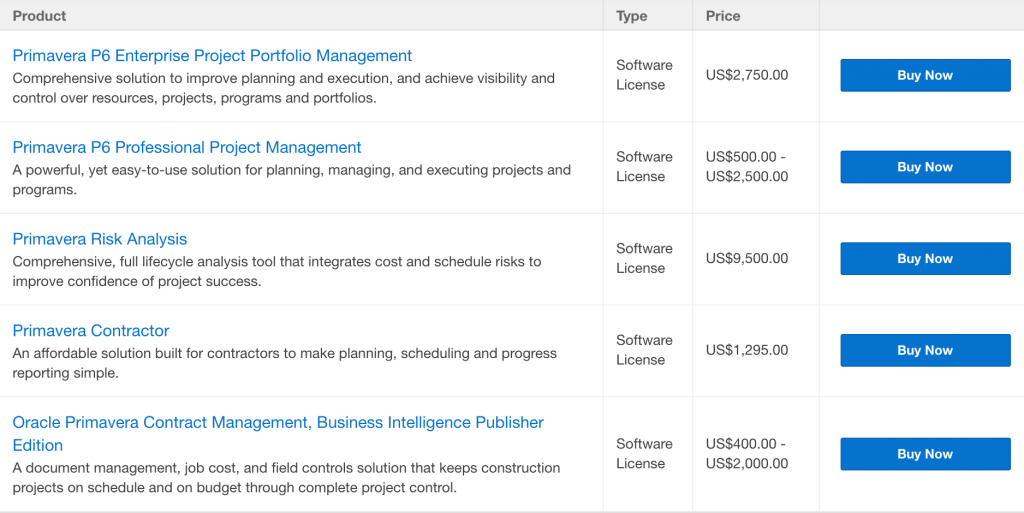Buy Now for Oracle Primavera Contract Management

[x=925, y=454]
